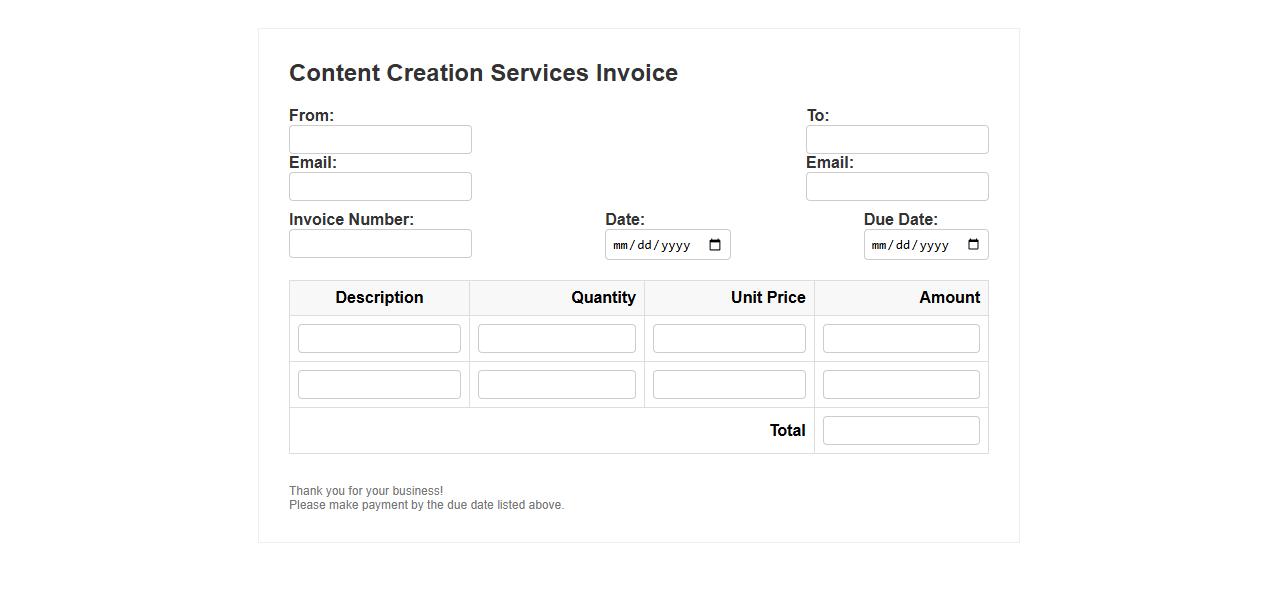Select second row Description field
The width and height of the screenshot is (1278, 601).
coord(379,385)
